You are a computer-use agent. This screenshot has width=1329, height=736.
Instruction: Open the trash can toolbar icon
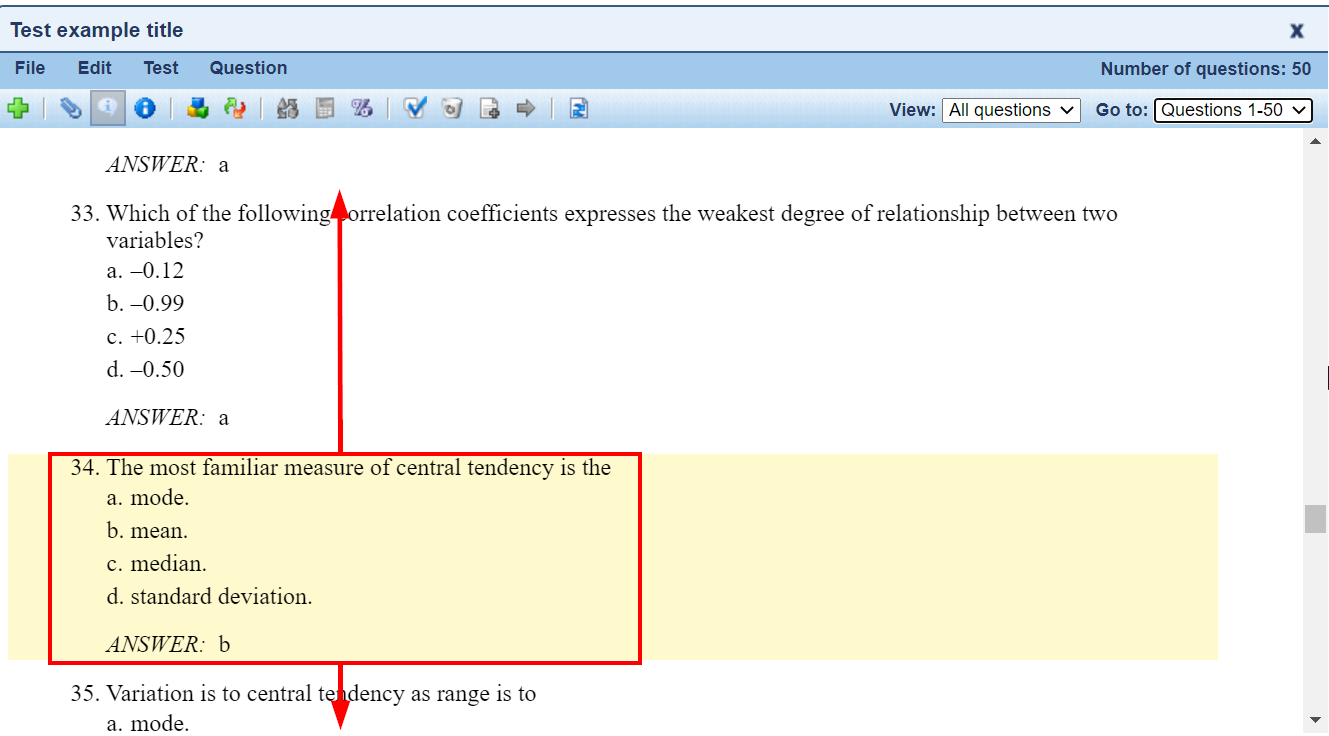(x=452, y=109)
